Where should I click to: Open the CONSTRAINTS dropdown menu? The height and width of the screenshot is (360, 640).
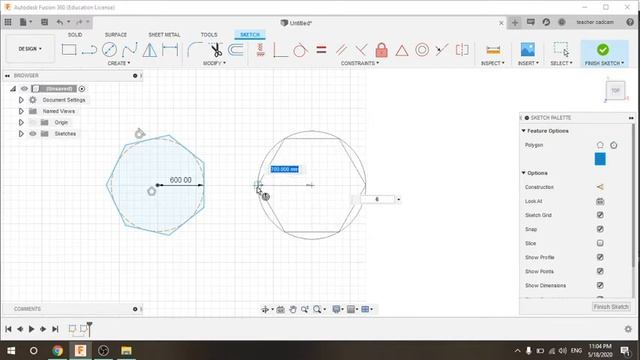[x=360, y=63]
